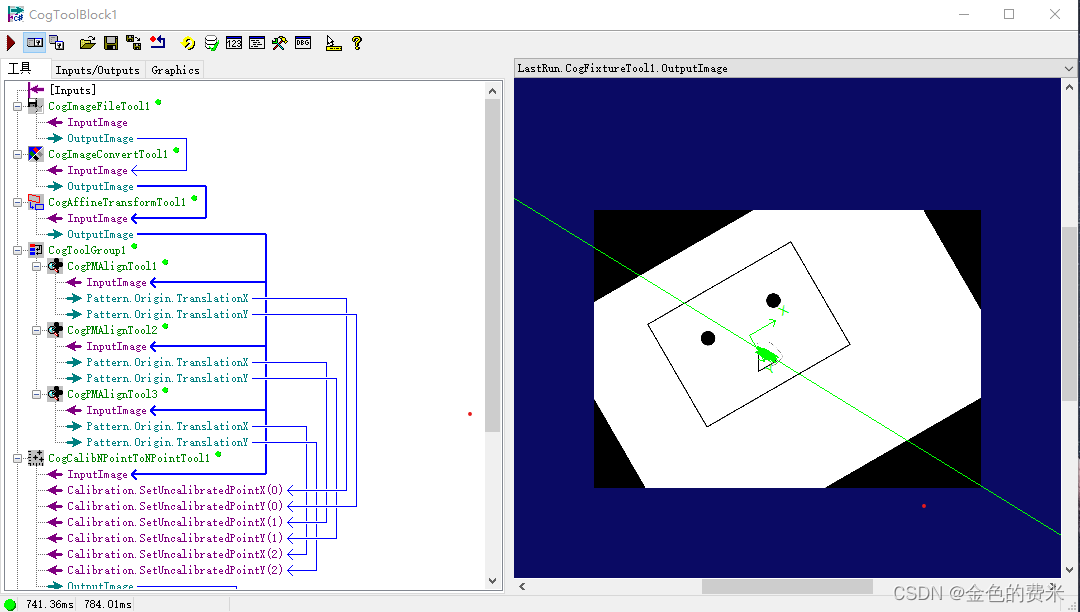Collapse the CogPMAlignTool1 node
The image size is (1080, 612).
[37, 266]
